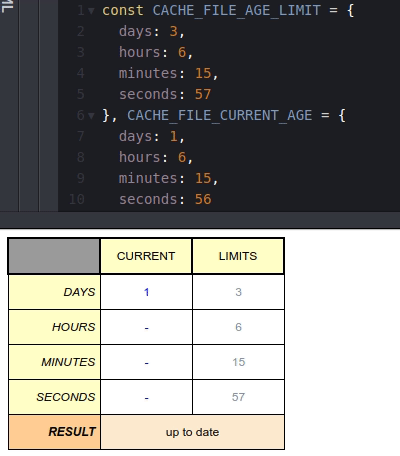Click line number 10 in the gutter
The width and height of the screenshot is (400, 456).
point(77,199)
